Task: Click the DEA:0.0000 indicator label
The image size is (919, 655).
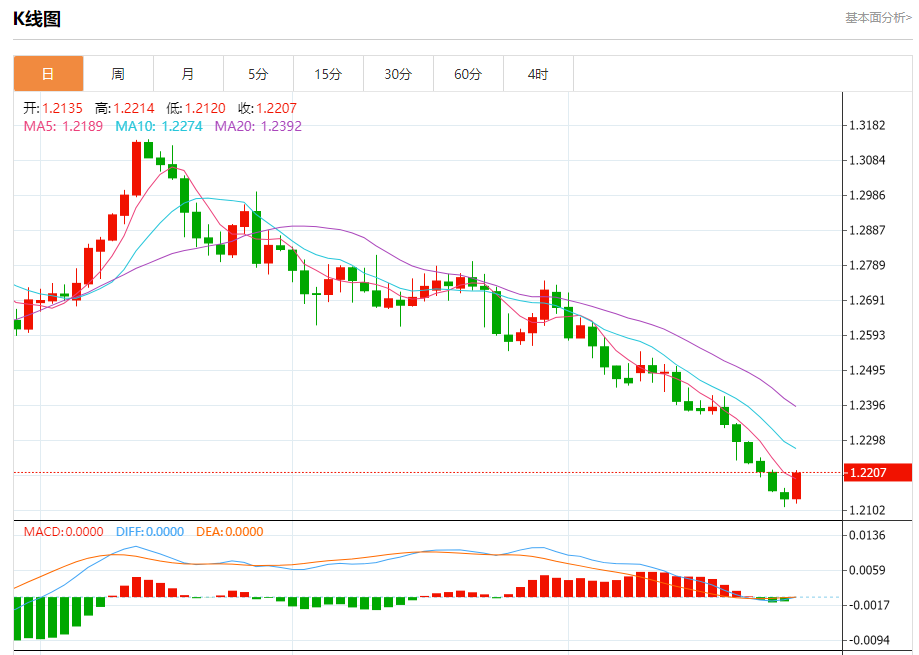Action: click(x=230, y=532)
